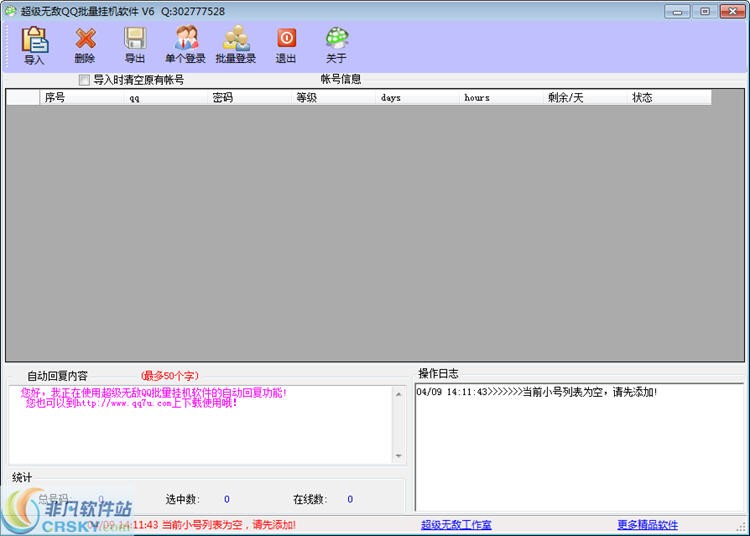Viewport: 750px width, 536px height.
Task: Sort by the qq column header
Action: [x=165, y=98]
